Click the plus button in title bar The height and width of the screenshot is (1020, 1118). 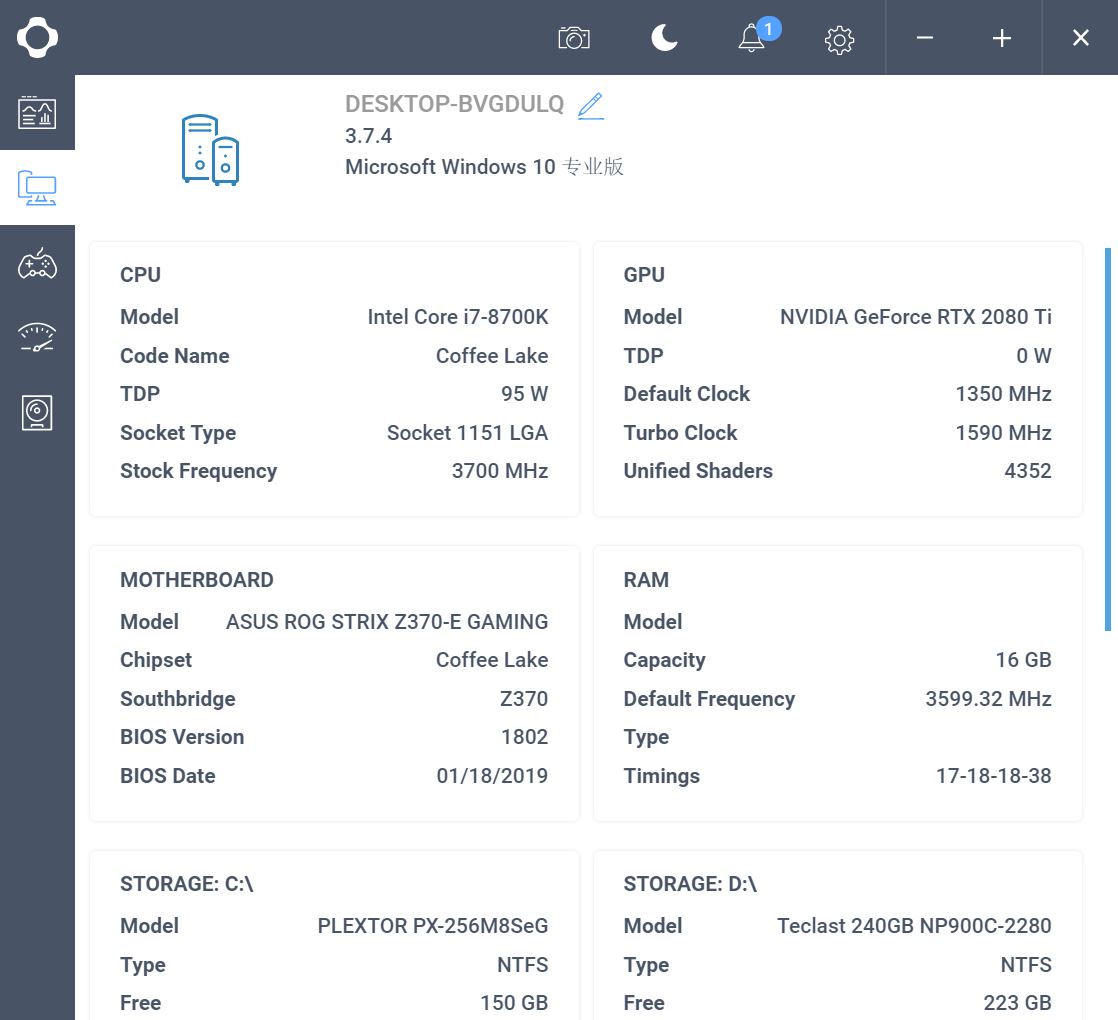click(1002, 38)
